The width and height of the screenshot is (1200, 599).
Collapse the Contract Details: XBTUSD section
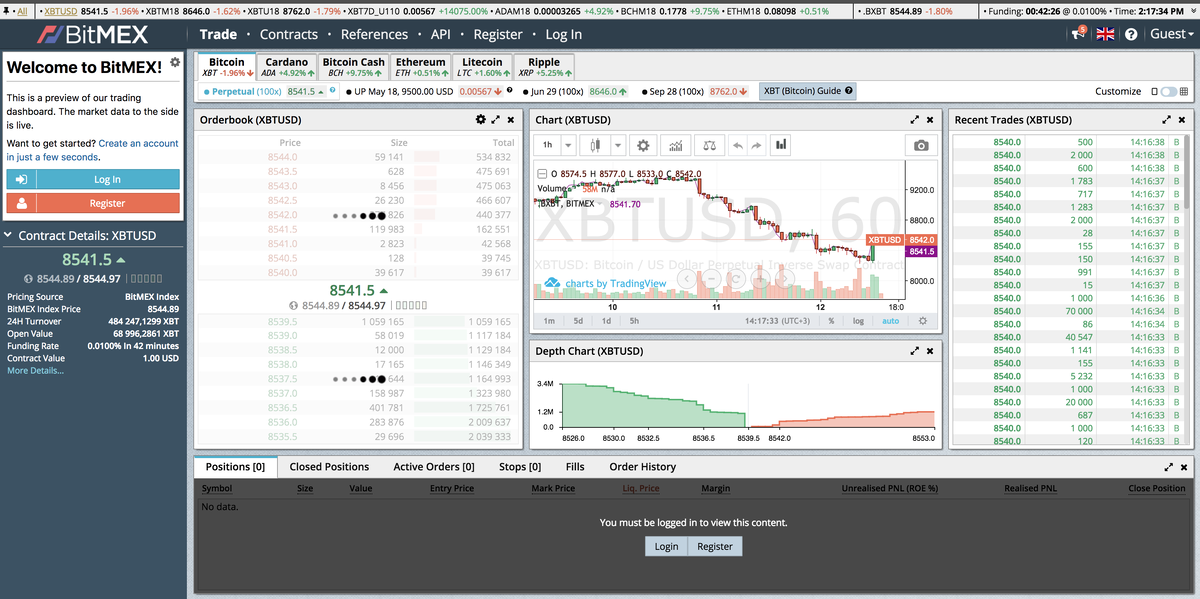(9, 236)
